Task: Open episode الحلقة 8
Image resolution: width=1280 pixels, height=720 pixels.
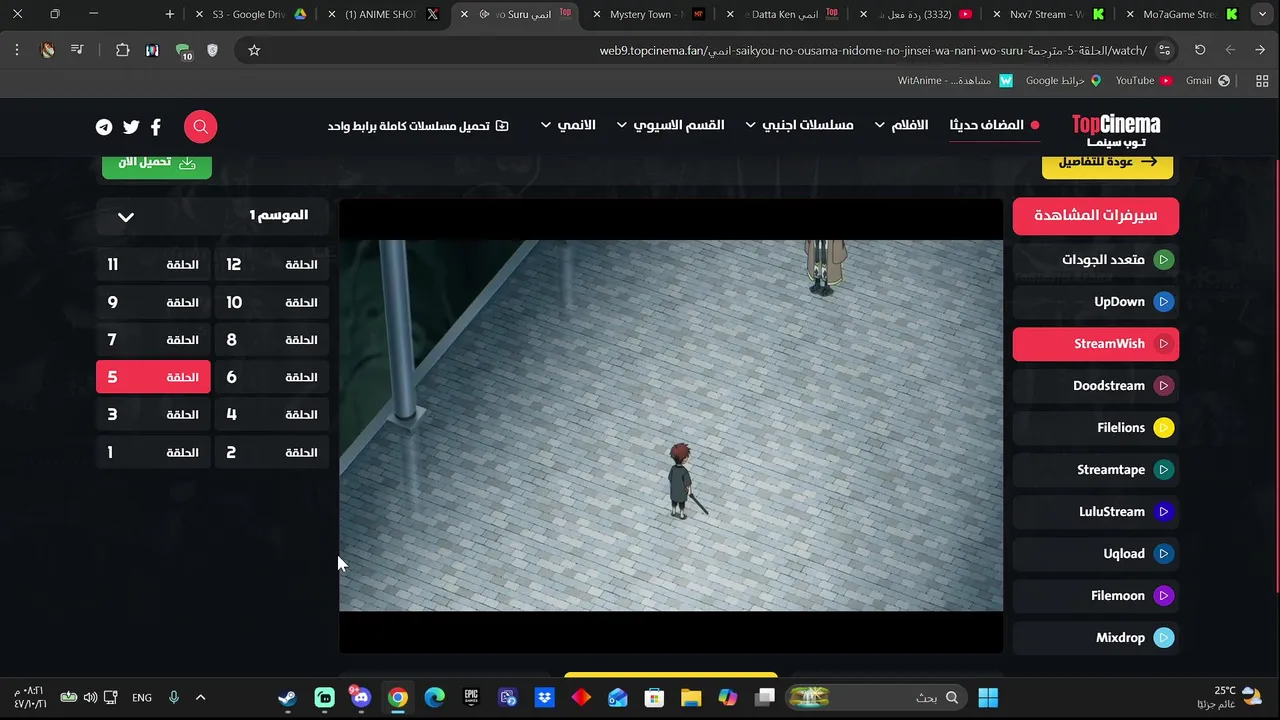Action: click(x=272, y=340)
